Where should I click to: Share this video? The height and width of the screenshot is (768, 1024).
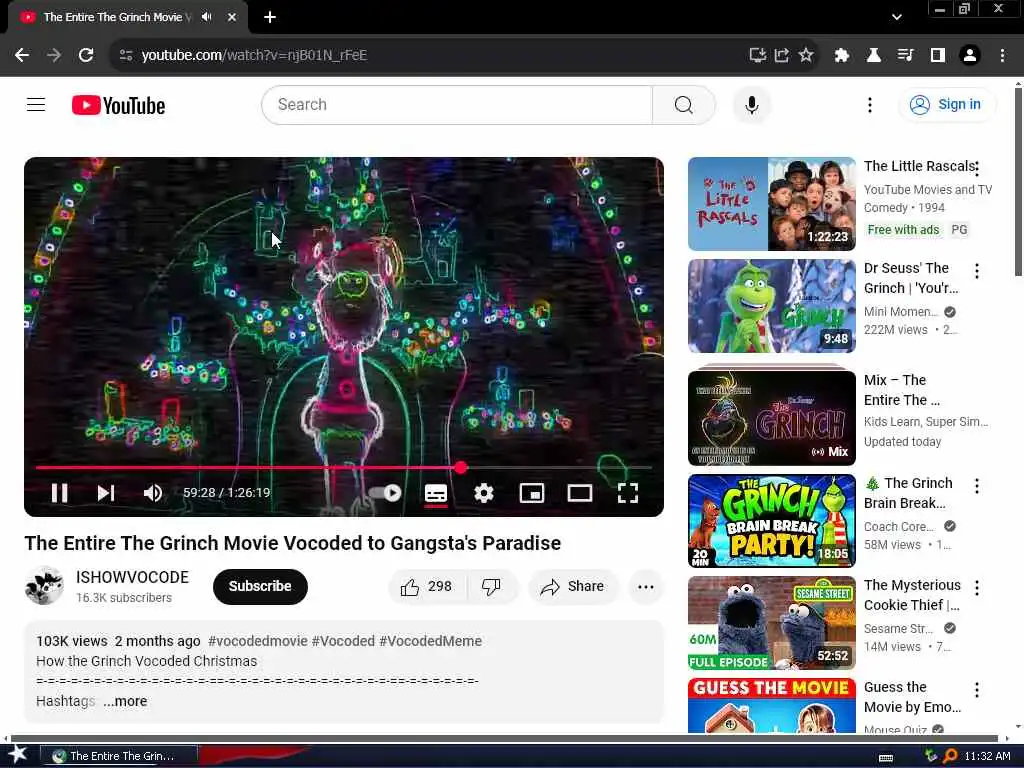572,586
